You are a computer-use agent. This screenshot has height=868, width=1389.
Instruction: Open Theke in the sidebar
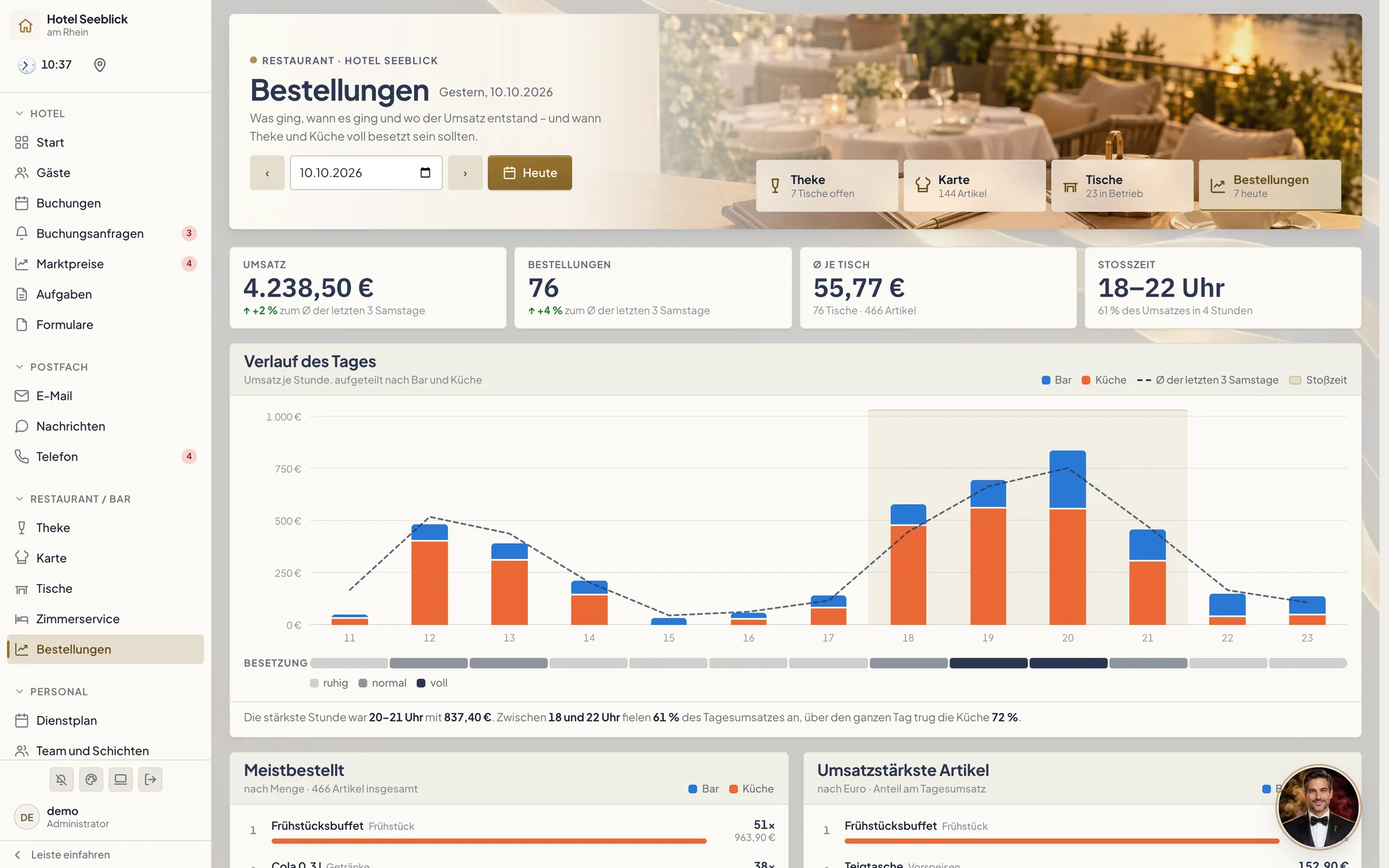(x=106, y=528)
